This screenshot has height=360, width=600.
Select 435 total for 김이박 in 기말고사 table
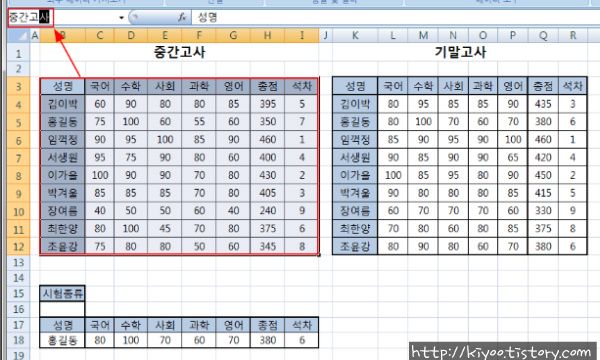tap(543, 104)
